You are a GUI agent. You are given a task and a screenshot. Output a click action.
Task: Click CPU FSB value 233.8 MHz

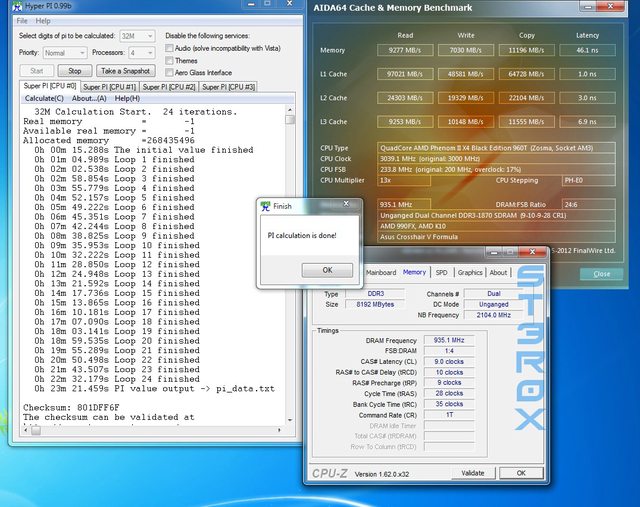(x=496, y=169)
